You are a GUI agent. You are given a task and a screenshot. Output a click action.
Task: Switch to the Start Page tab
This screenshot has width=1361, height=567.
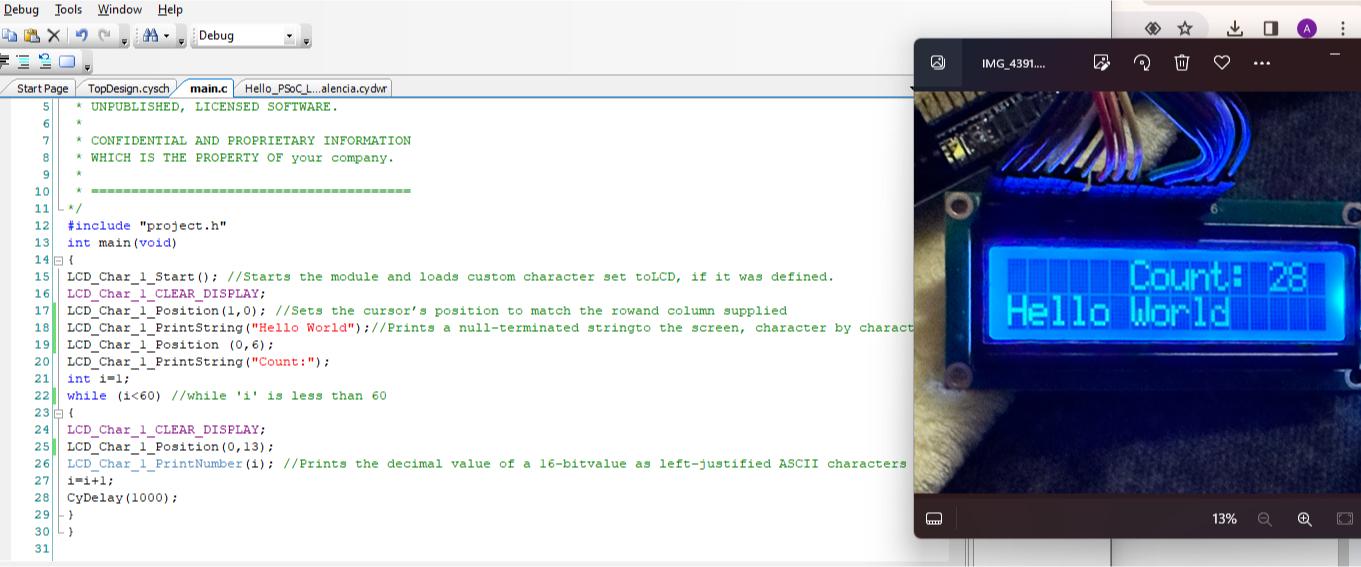click(42, 88)
